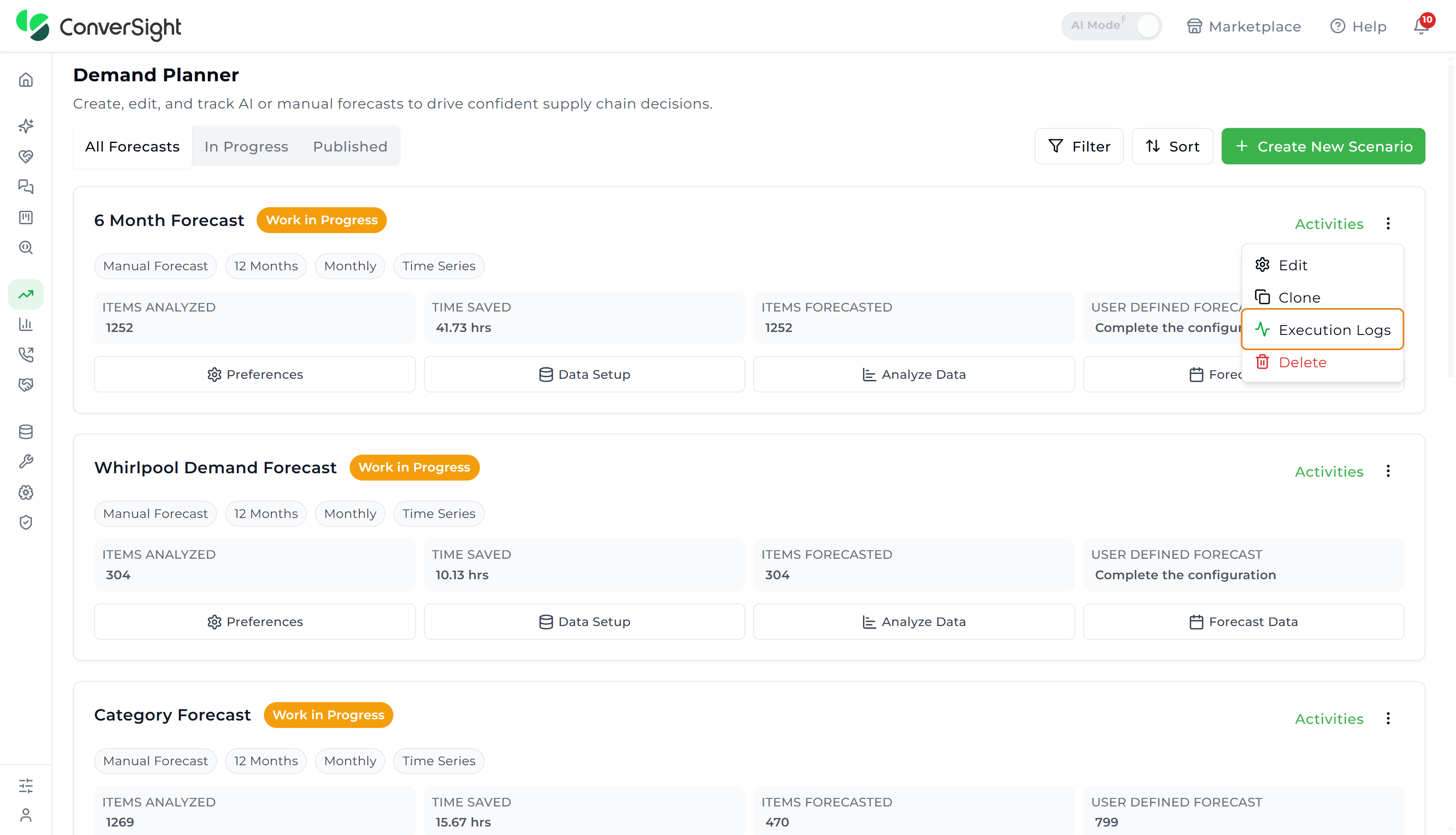Open the bar chart icon in sidebar
Viewport: 1456px width, 835px height.
point(26,324)
